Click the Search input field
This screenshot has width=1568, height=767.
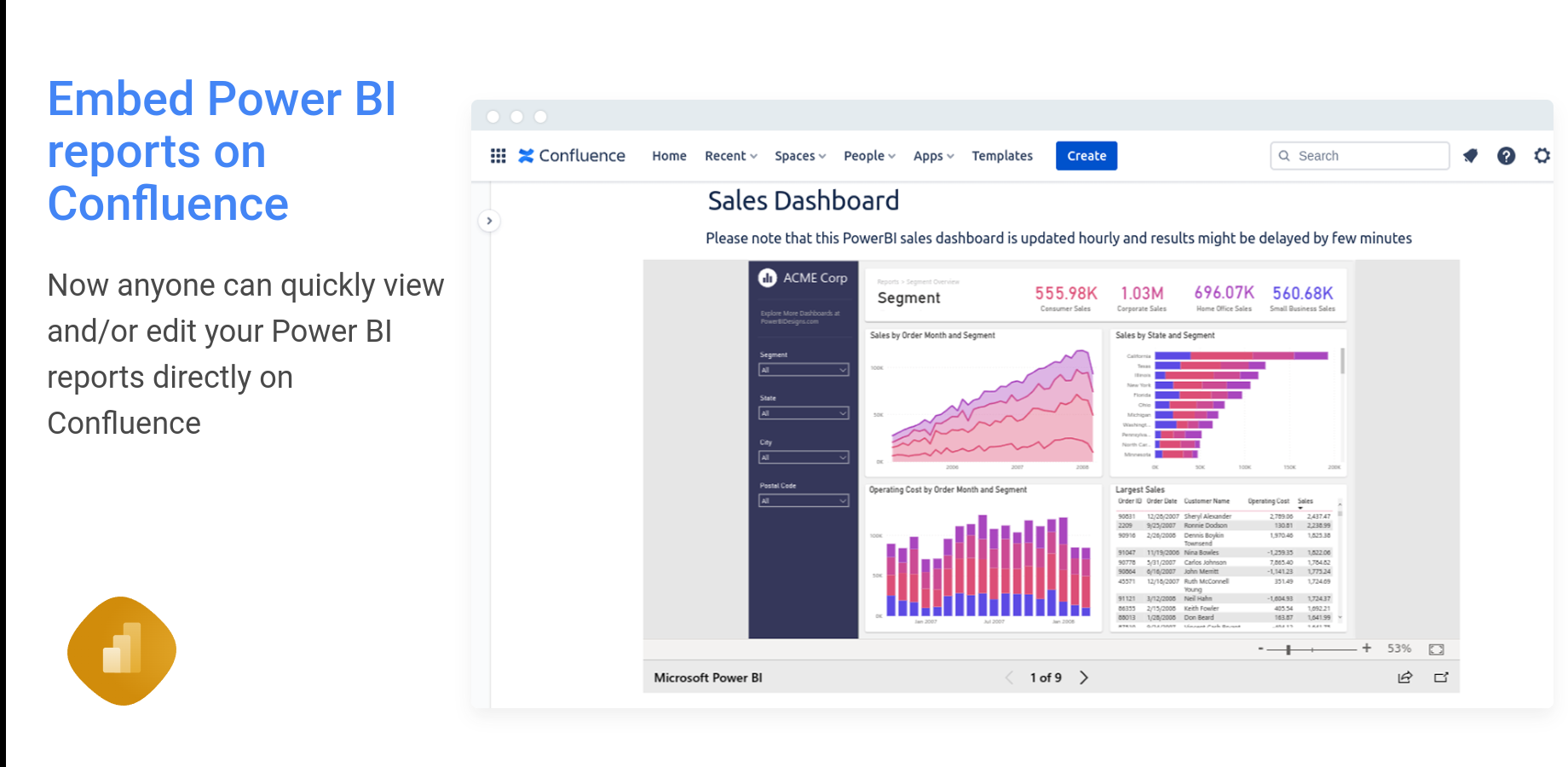tap(1359, 156)
